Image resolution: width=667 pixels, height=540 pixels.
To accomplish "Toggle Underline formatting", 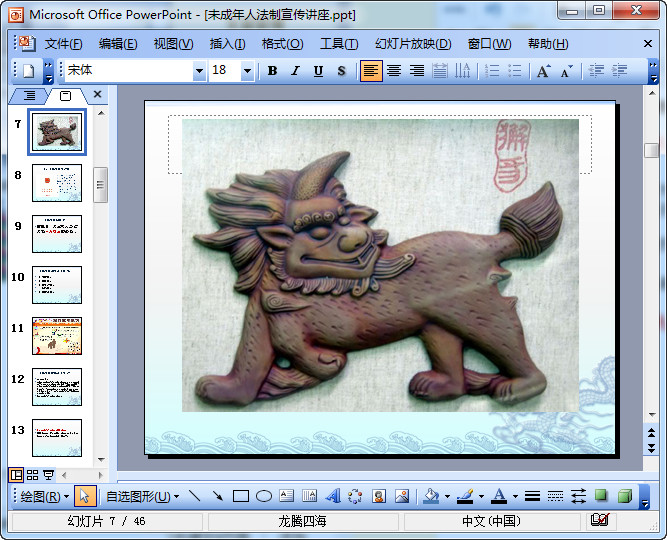I will (x=318, y=71).
